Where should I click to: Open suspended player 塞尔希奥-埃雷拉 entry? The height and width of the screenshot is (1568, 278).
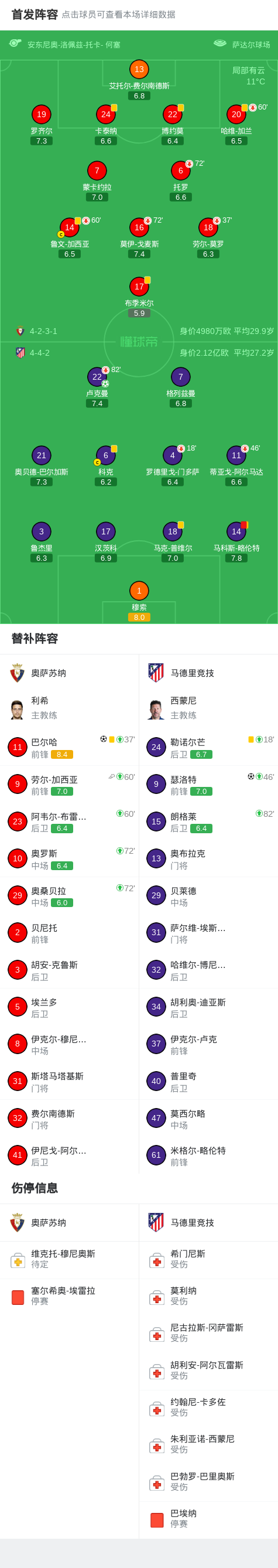[x=69, y=1297]
